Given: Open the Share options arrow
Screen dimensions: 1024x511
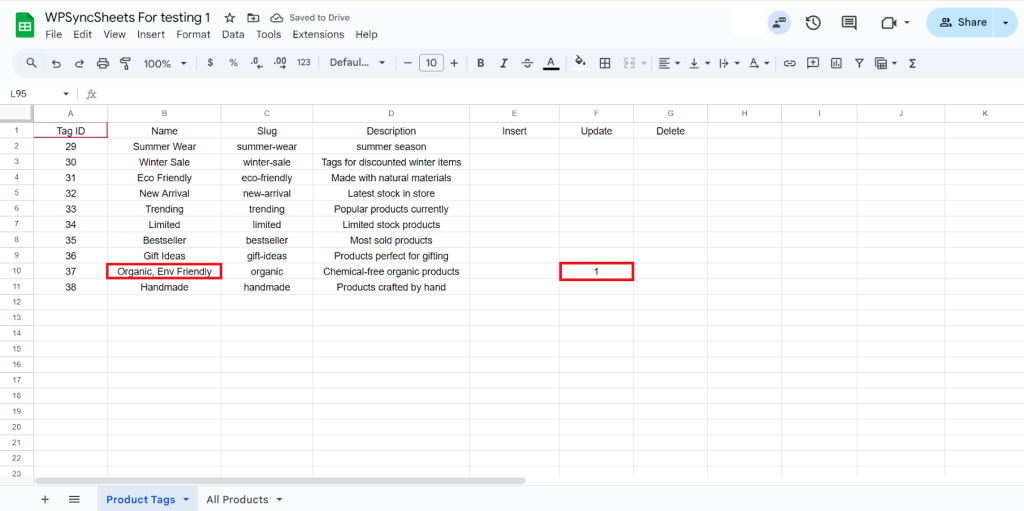Looking at the screenshot, I should 1004,23.
